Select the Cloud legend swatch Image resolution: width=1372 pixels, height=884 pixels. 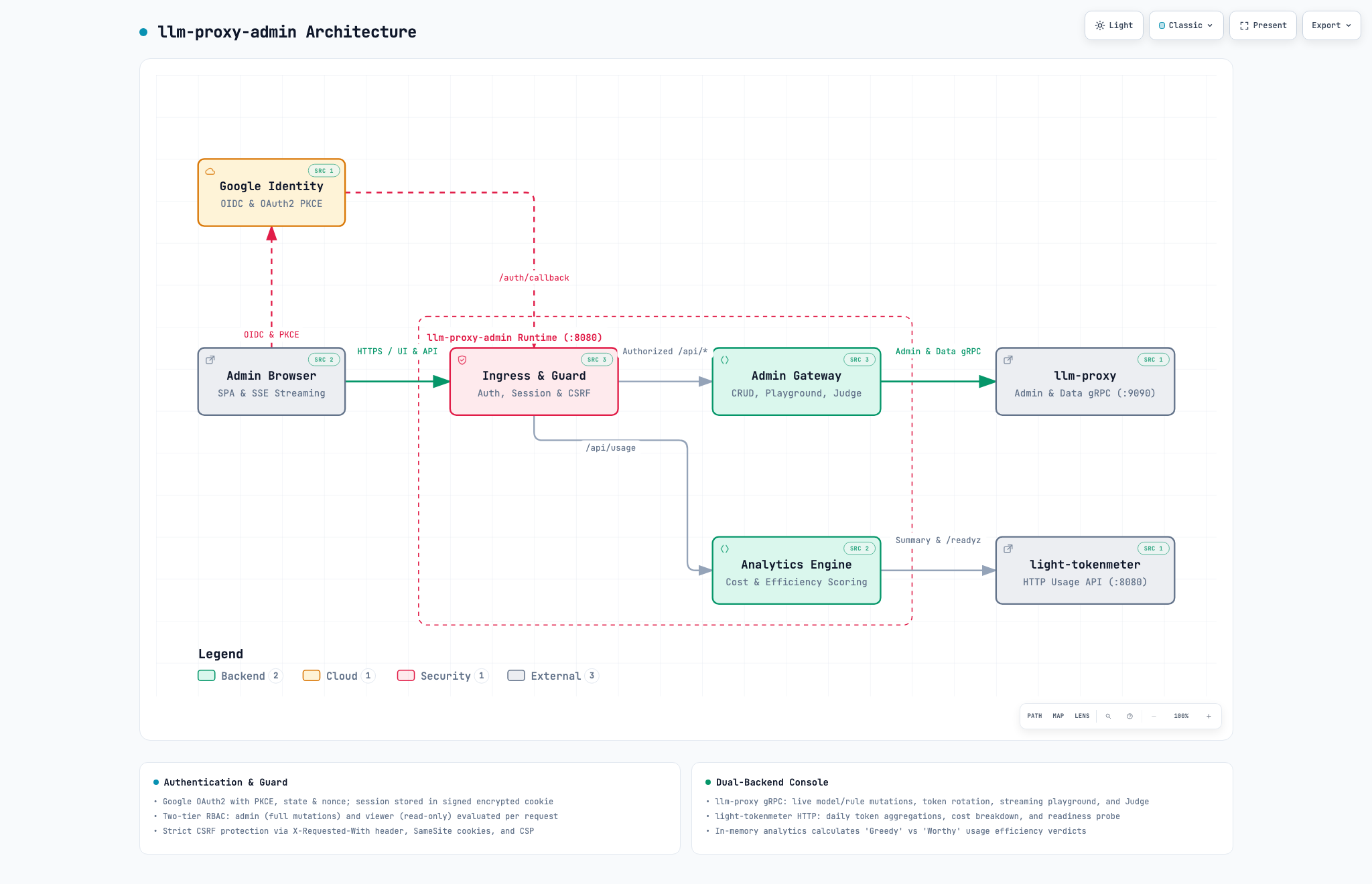[312, 675]
